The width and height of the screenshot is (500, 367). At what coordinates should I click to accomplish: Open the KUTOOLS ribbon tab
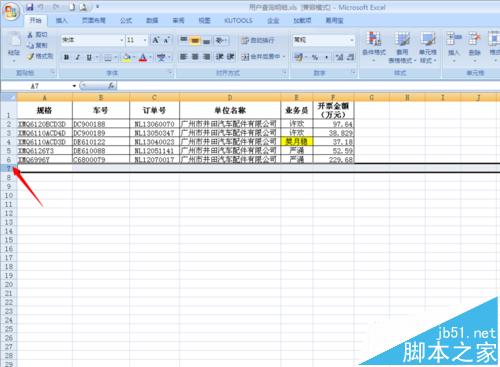pos(238,21)
